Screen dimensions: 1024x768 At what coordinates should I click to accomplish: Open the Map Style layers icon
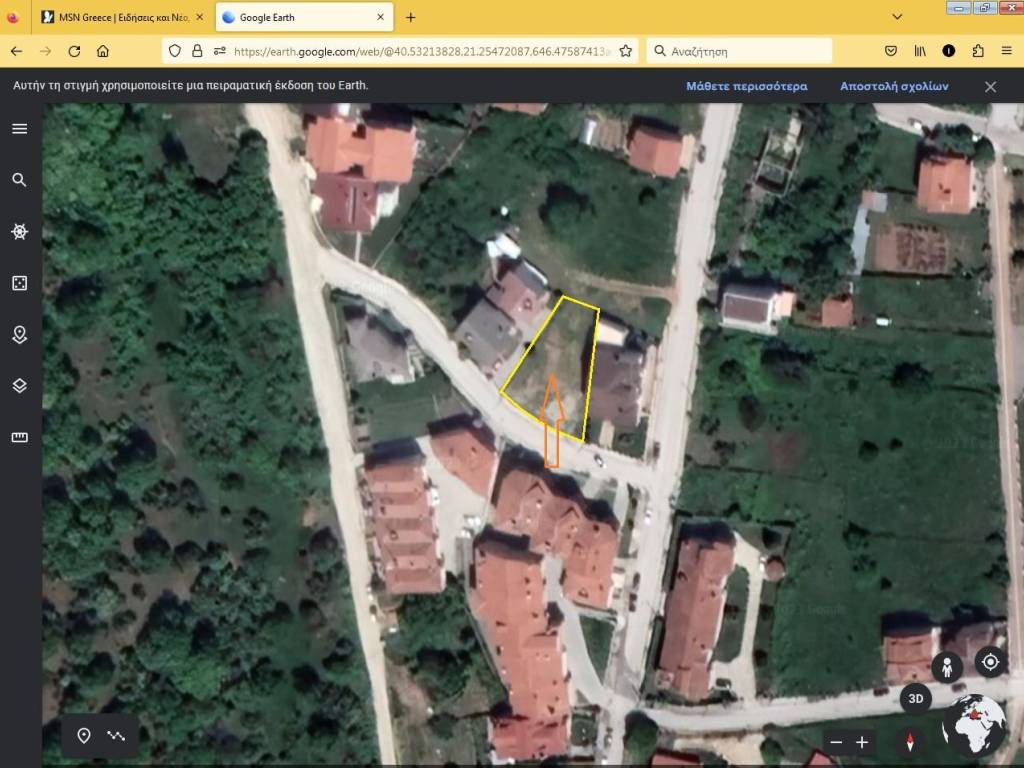[x=19, y=386]
